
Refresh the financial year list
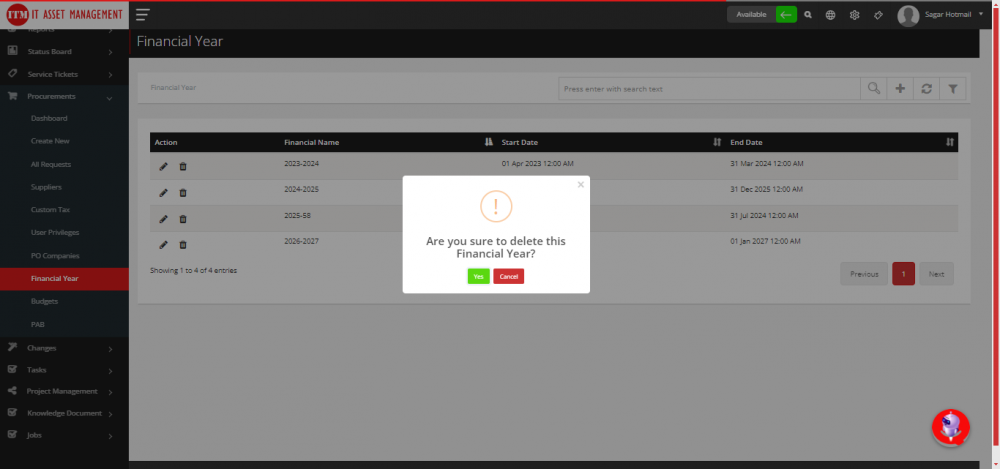[x=927, y=89]
